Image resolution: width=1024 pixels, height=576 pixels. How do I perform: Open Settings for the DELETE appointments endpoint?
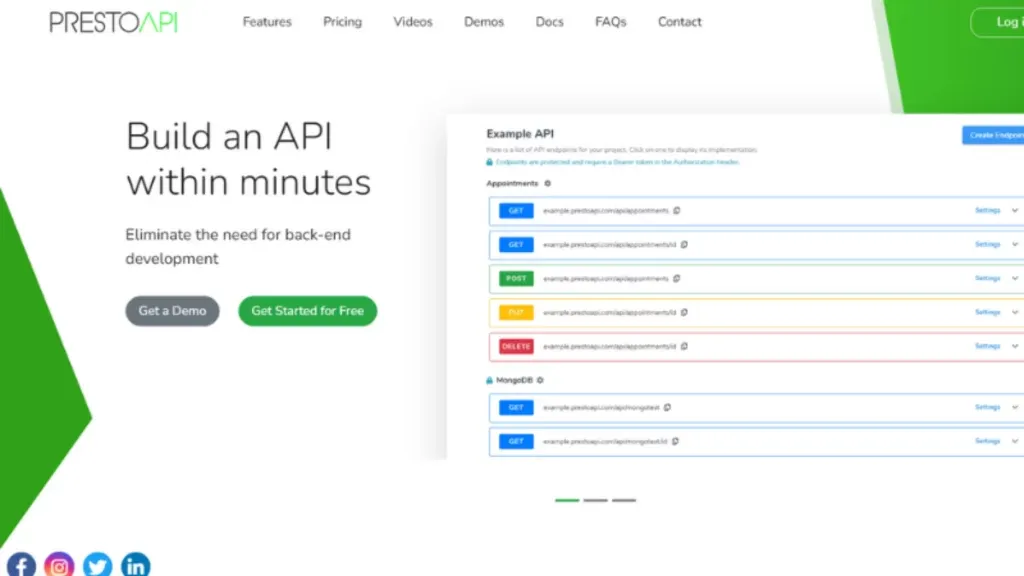click(x=987, y=346)
